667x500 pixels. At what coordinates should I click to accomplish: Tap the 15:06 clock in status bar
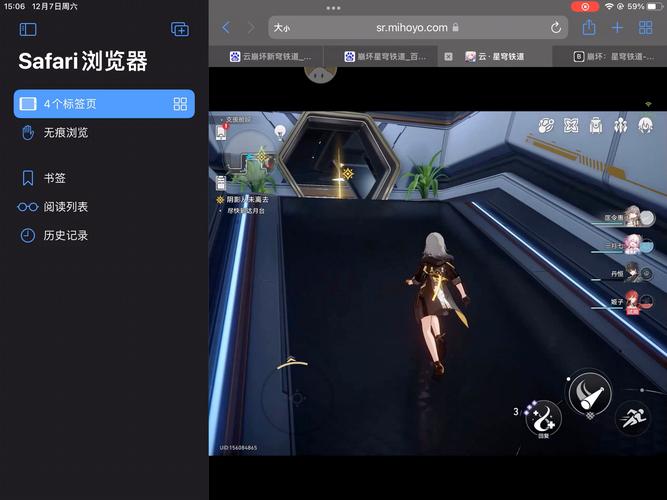[14, 6]
